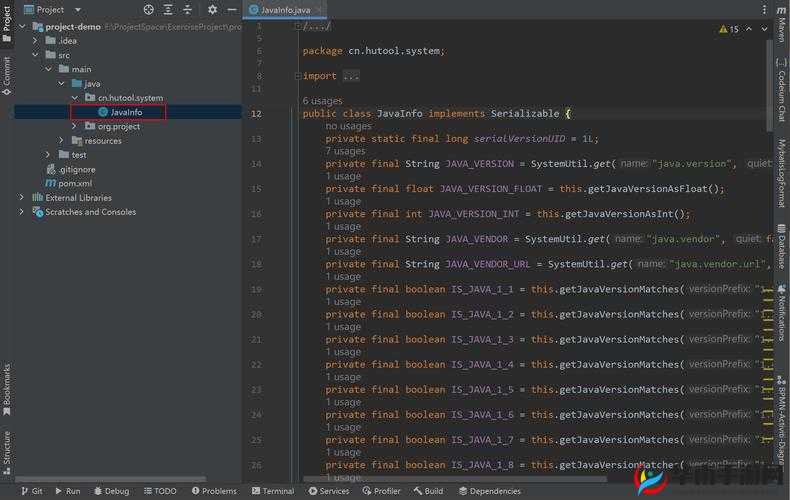Toggle the Commit tool window

[7, 75]
